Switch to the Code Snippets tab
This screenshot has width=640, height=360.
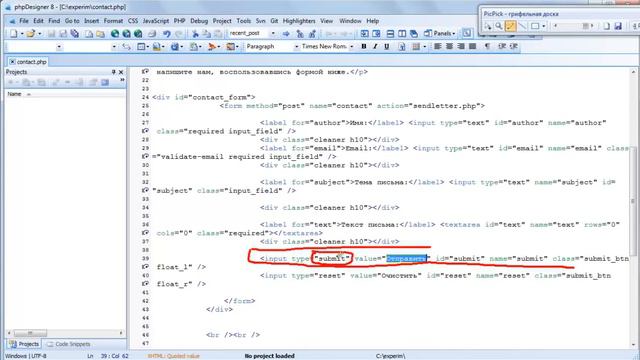tap(69, 344)
